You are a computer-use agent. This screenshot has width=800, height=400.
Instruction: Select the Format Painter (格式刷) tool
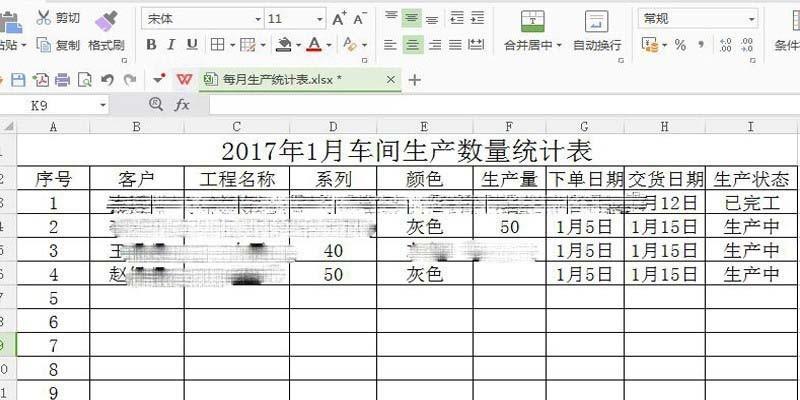pyautogui.click(x=106, y=30)
